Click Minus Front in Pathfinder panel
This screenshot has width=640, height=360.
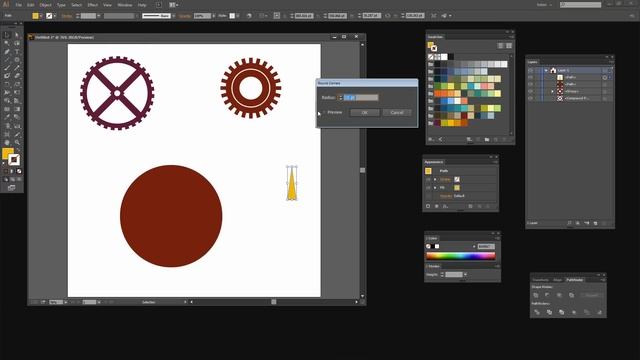pos(547,295)
